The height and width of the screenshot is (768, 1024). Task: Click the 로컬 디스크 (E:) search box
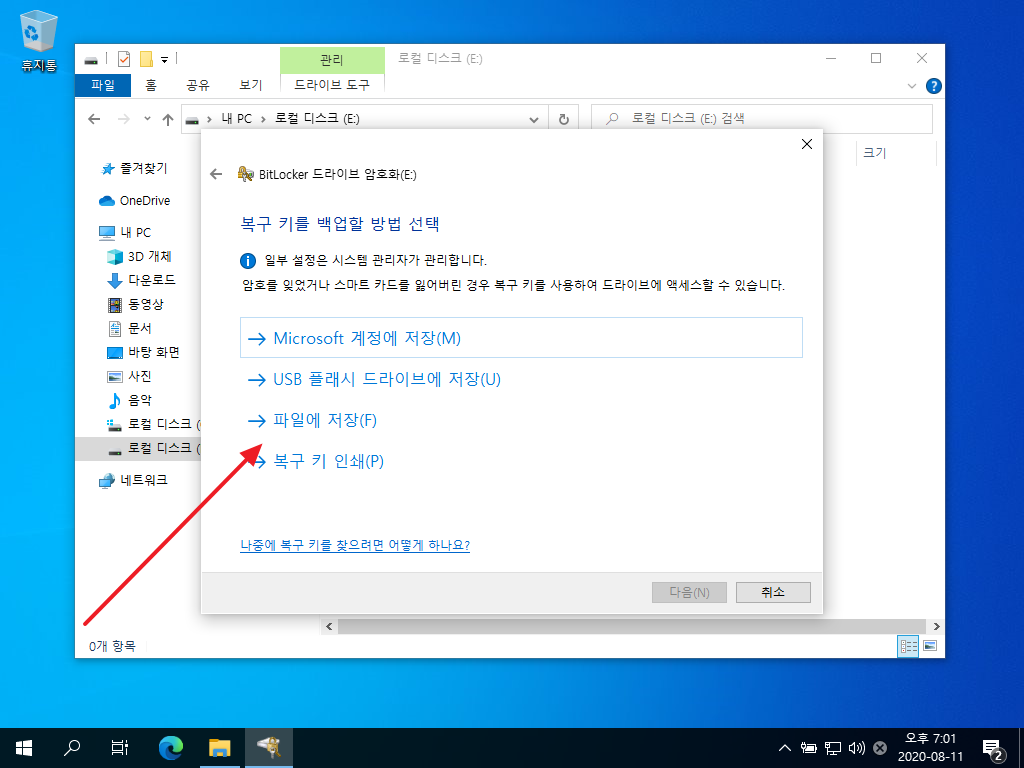coord(761,119)
